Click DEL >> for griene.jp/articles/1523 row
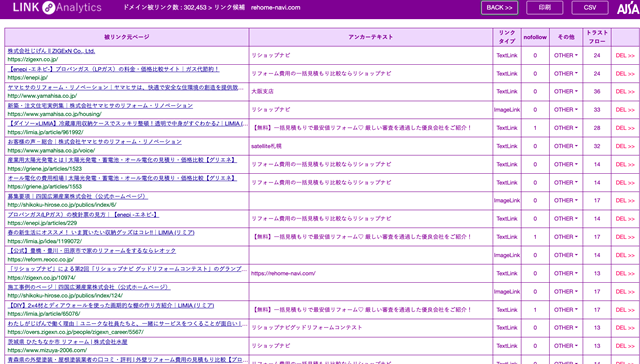The image size is (640, 364). [625, 164]
